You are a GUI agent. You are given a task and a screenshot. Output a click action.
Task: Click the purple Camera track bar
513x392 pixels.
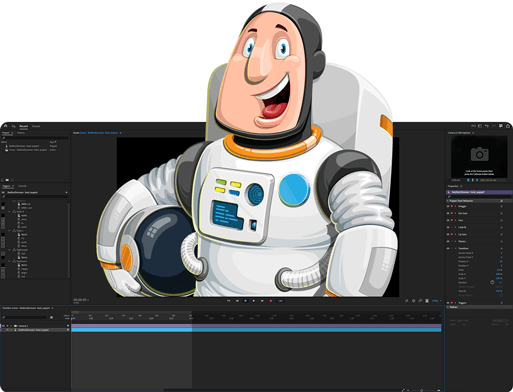click(x=256, y=326)
